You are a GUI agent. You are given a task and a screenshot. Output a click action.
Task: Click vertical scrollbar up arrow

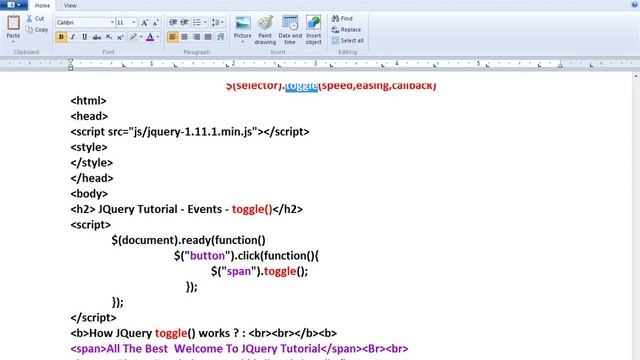(636, 76)
